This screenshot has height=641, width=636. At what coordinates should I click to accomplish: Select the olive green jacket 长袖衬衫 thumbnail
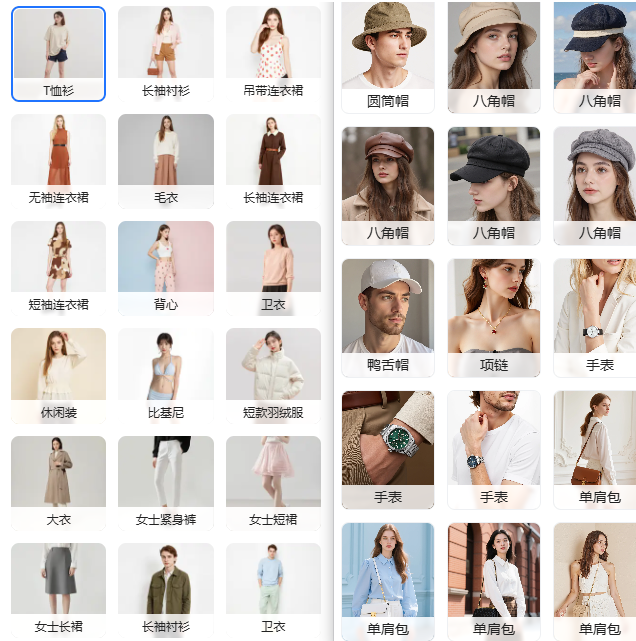click(x=166, y=590)
